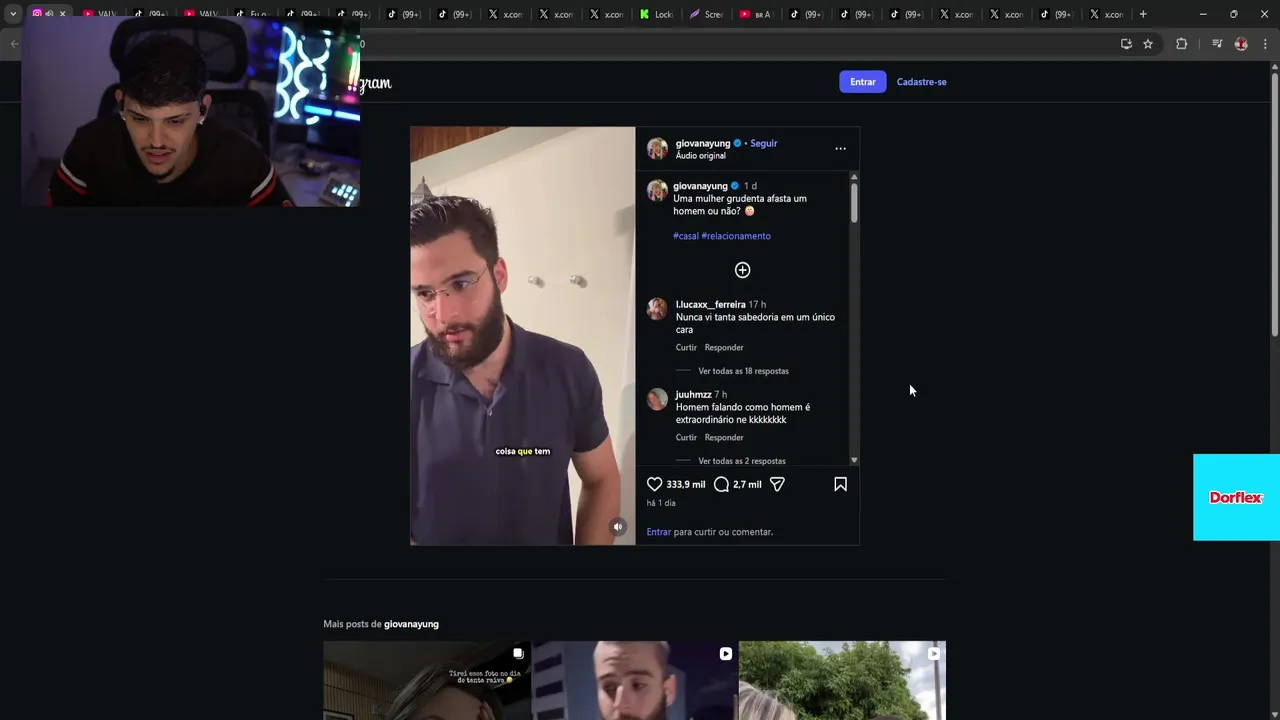Click the reel icon on the trees thumbnail

933,654
